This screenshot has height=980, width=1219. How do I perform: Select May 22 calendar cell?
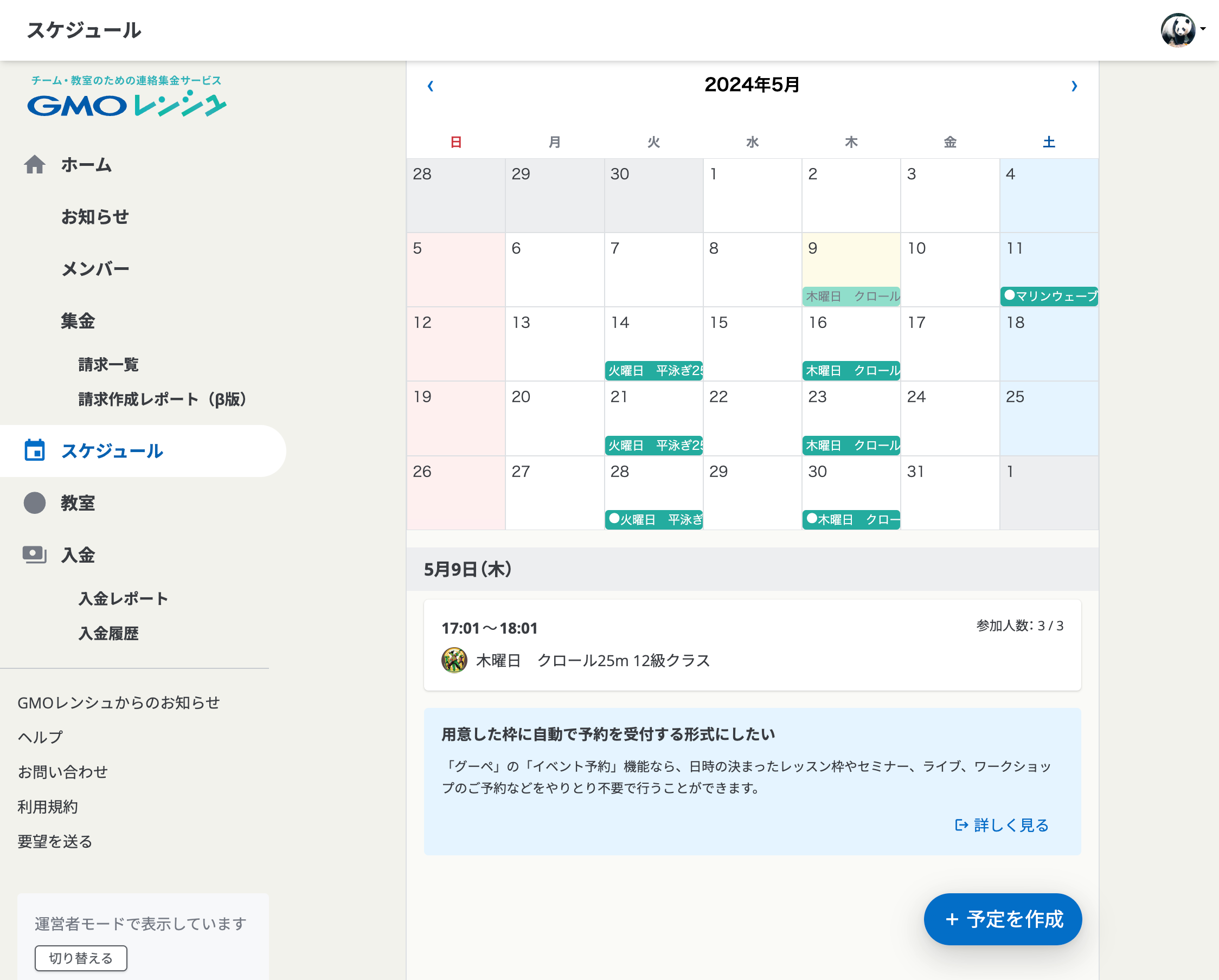pos(752,418)
